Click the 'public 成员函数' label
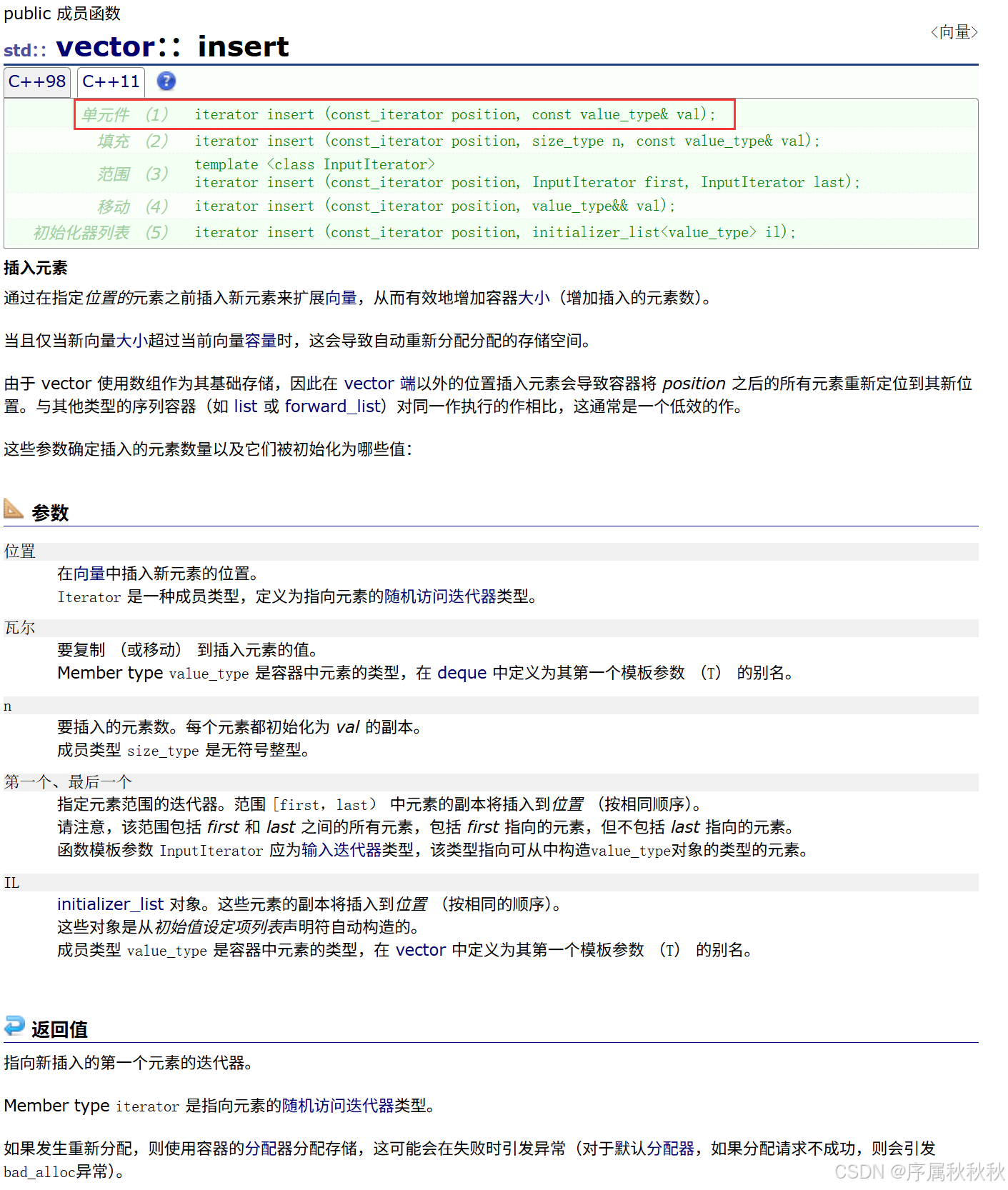The width and height of the screenshot is (1008, 1190). [62, 14]
